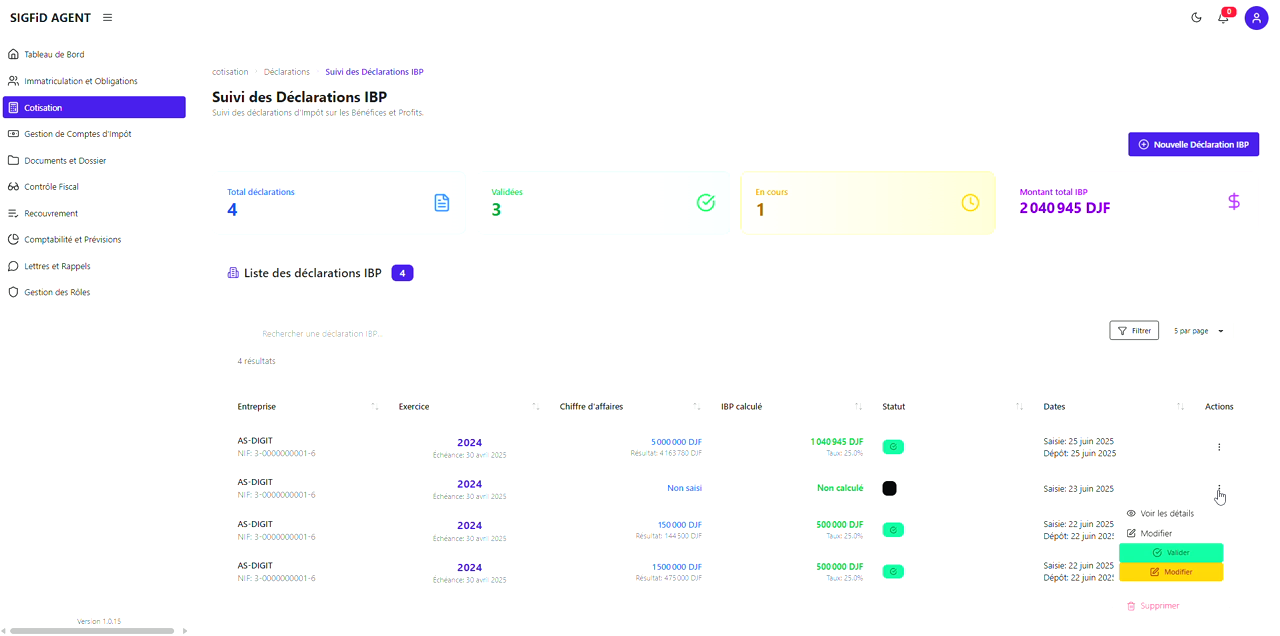Follow the Déclarations breadcrumb link
Screen dimensions: 1280x636
click(x=287, y=72)
